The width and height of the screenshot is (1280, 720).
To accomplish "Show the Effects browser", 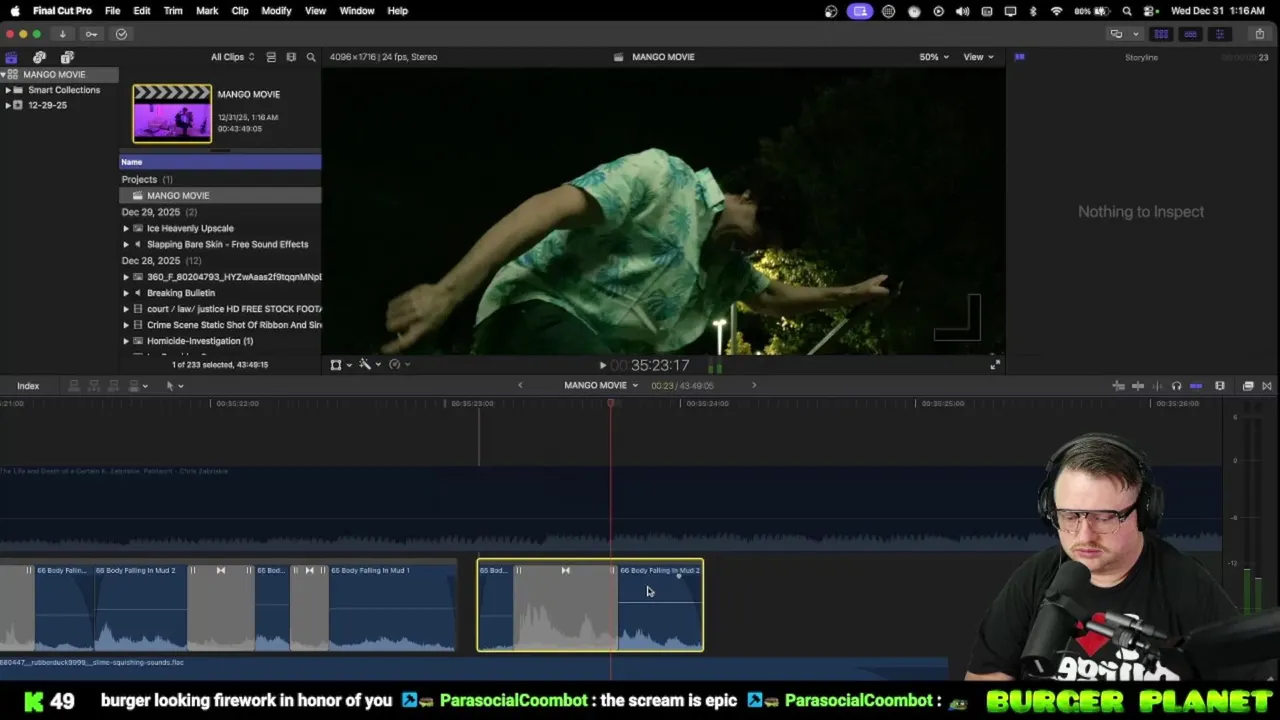I will [1248, 386].
